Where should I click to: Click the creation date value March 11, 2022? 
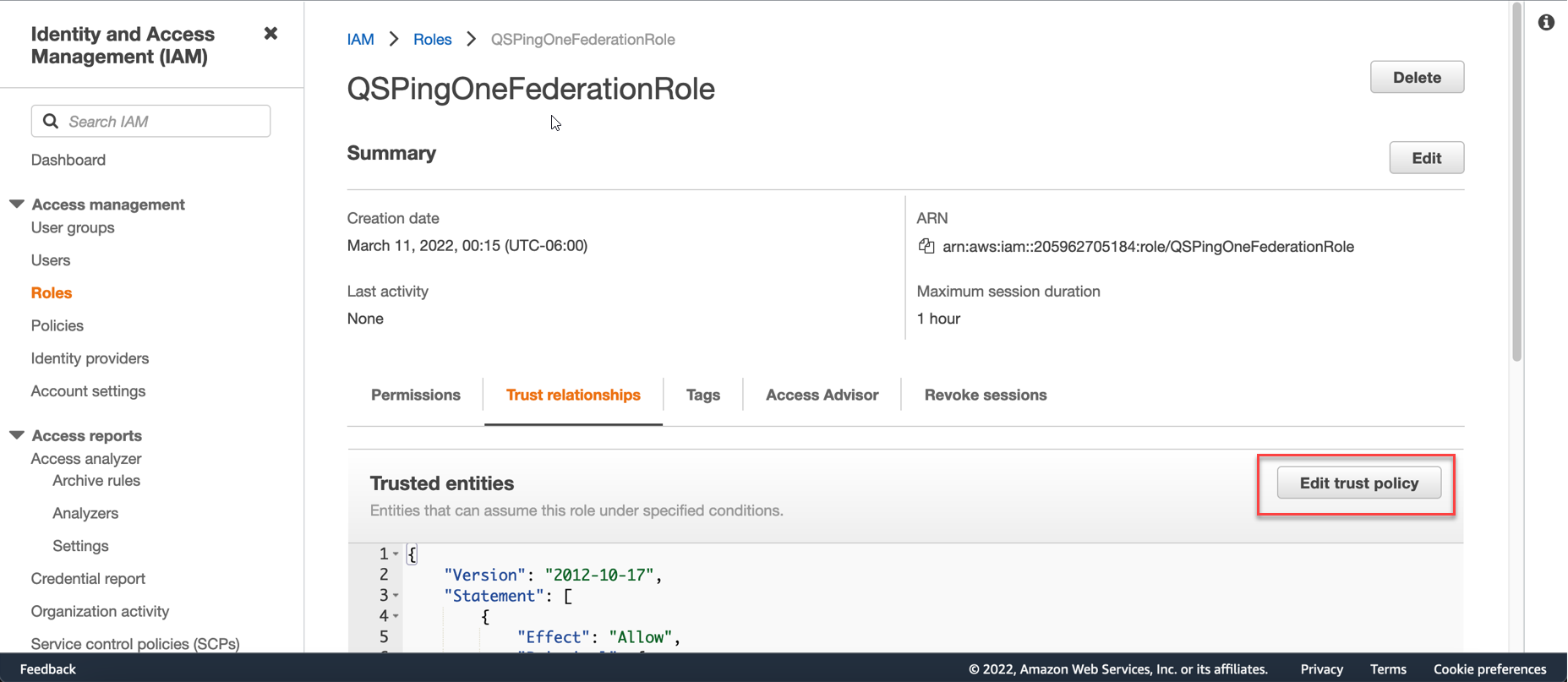[x=467, y=246]
